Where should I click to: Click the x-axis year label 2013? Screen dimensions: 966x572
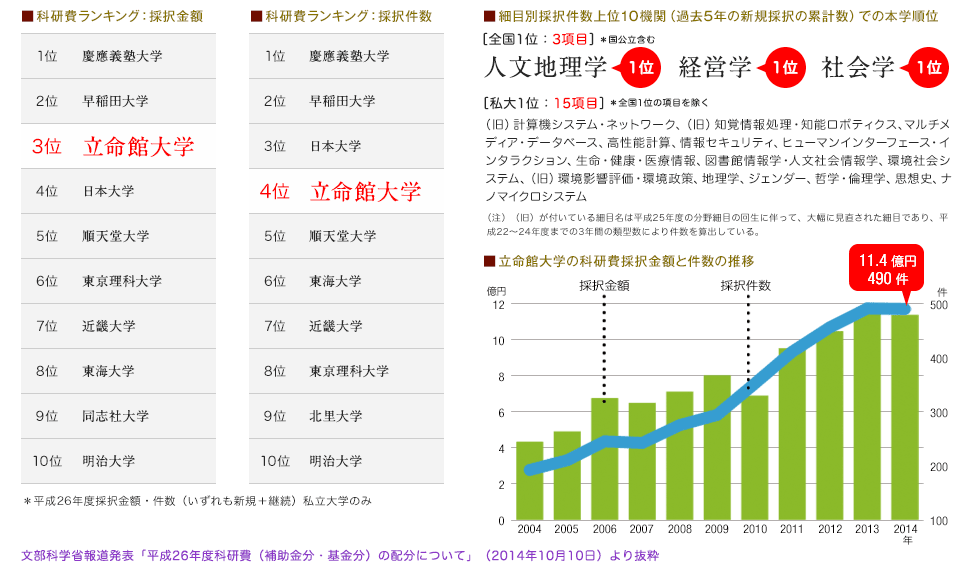(x=867, y=529)
